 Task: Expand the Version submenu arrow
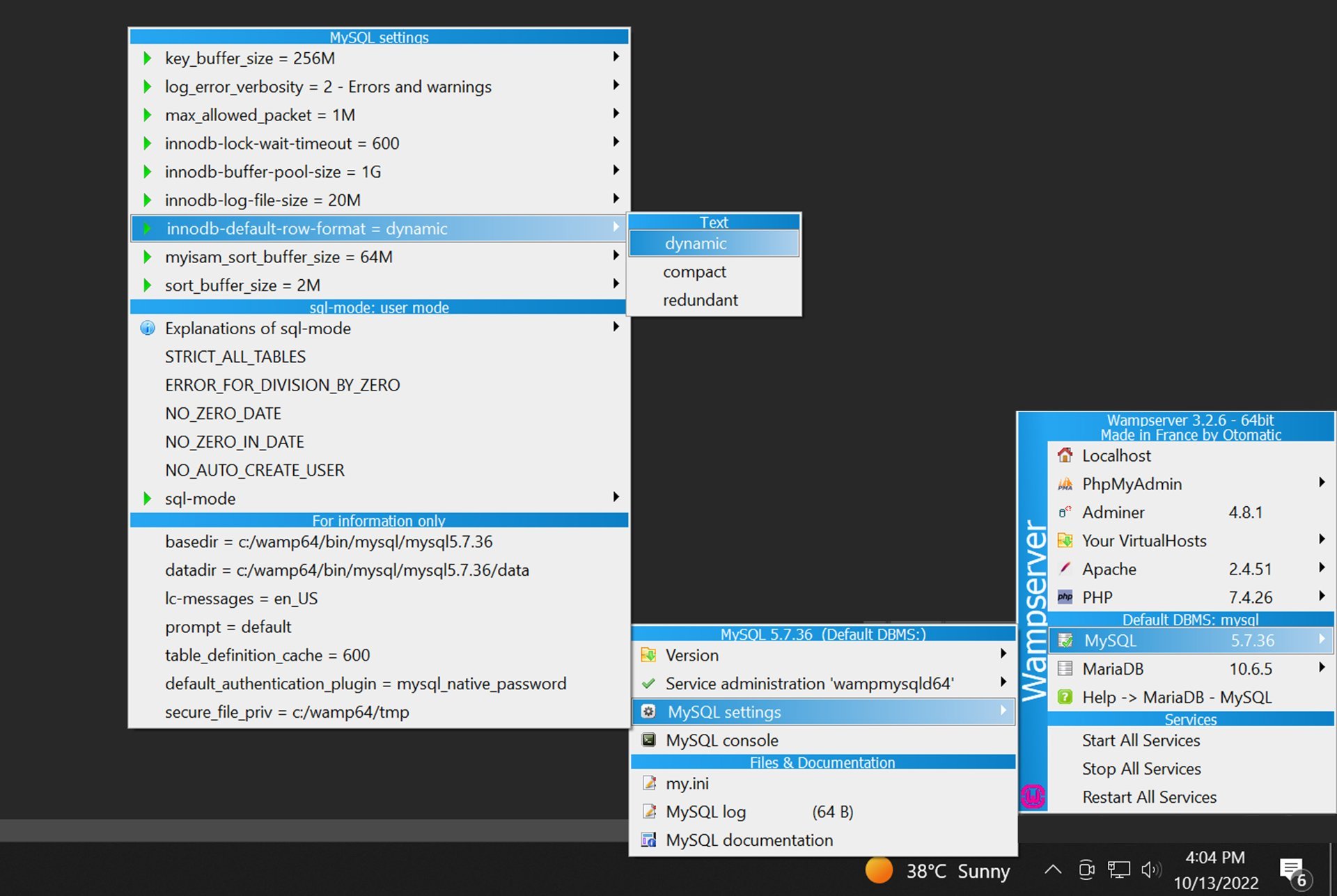coord(1003,654)
